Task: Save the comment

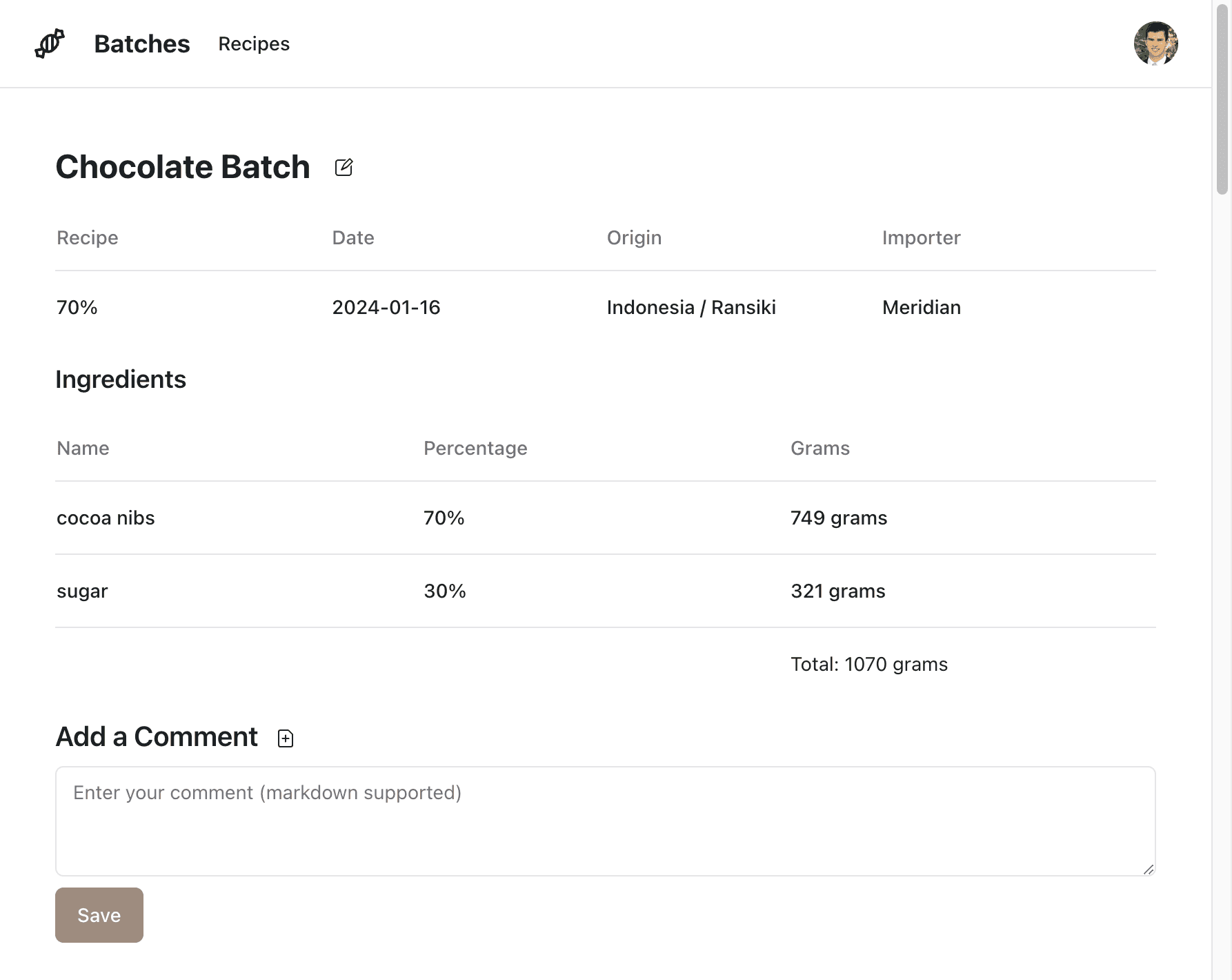Action: (99, 915)
